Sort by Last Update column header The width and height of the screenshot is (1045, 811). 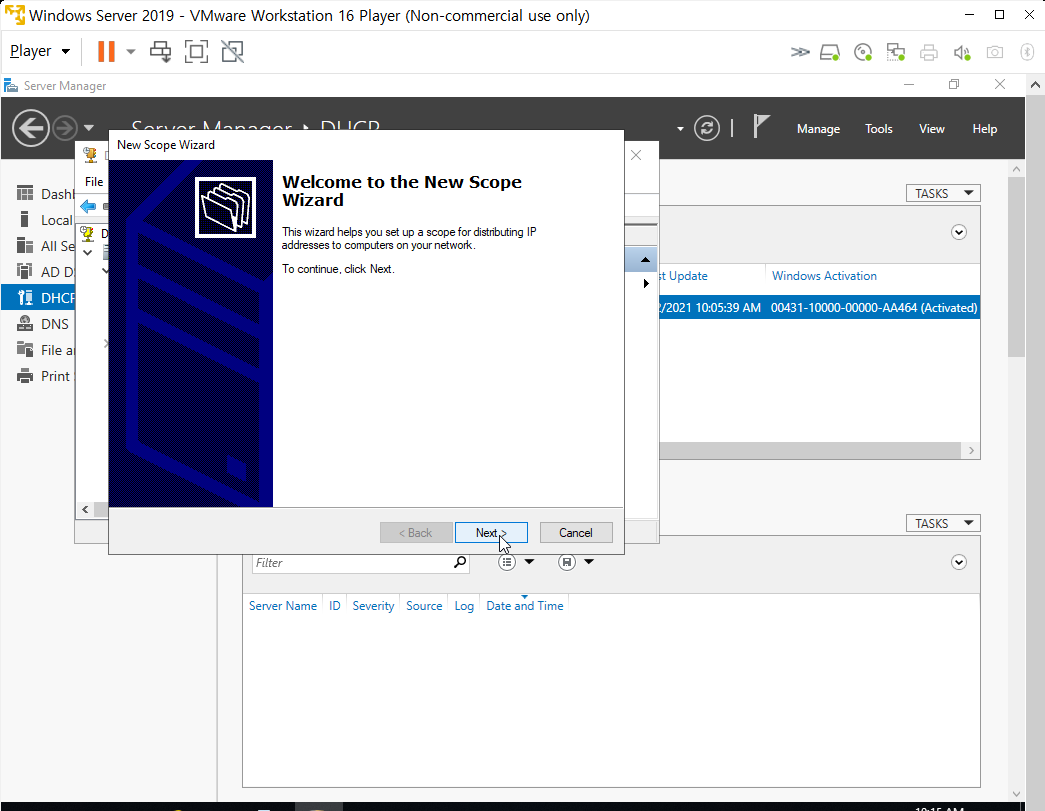click(683, 276)
